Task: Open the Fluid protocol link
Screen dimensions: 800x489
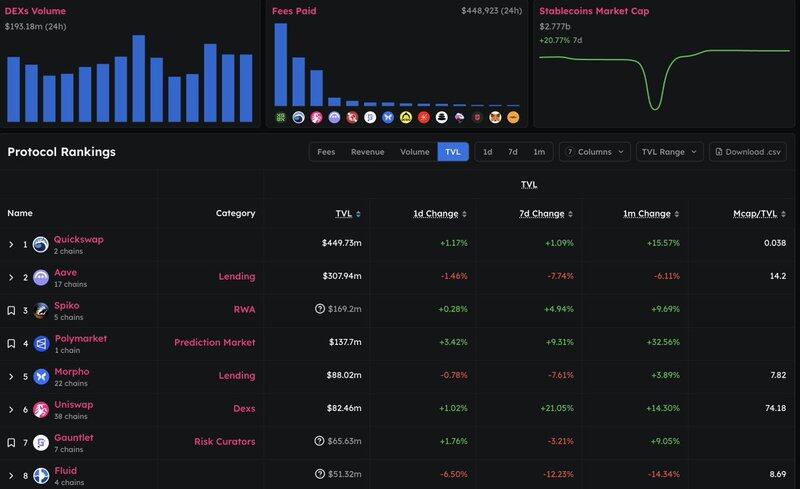Action: point(65,470)
